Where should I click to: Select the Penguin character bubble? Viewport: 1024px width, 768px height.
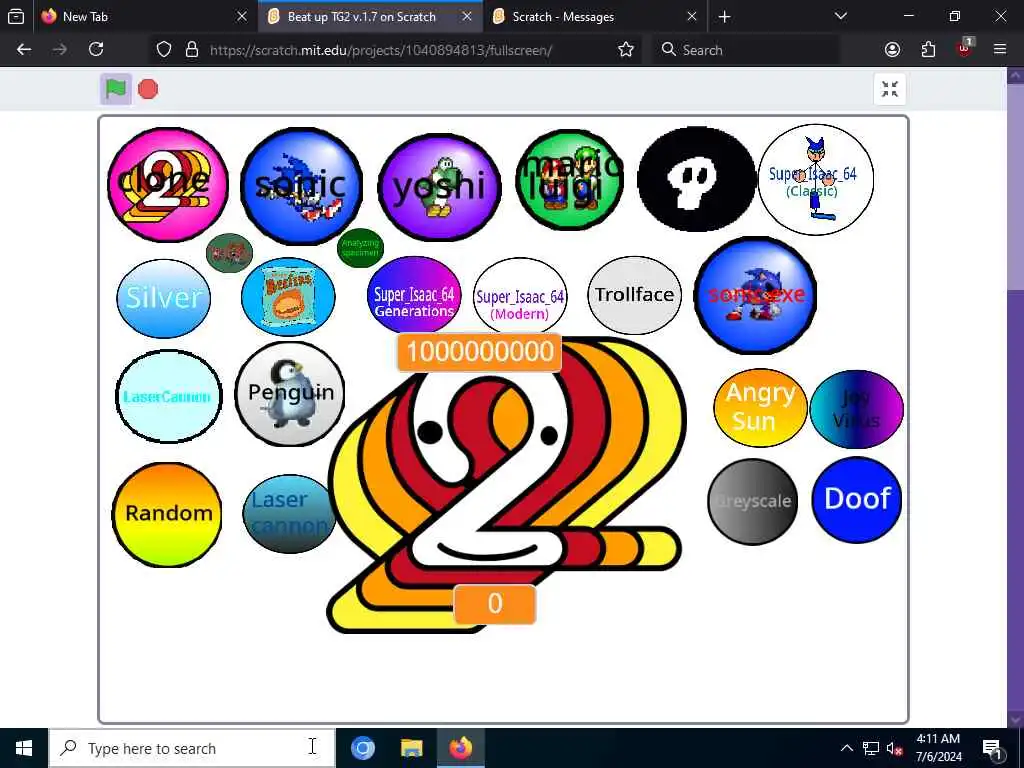pyautogui.click(x=290, y=394)
